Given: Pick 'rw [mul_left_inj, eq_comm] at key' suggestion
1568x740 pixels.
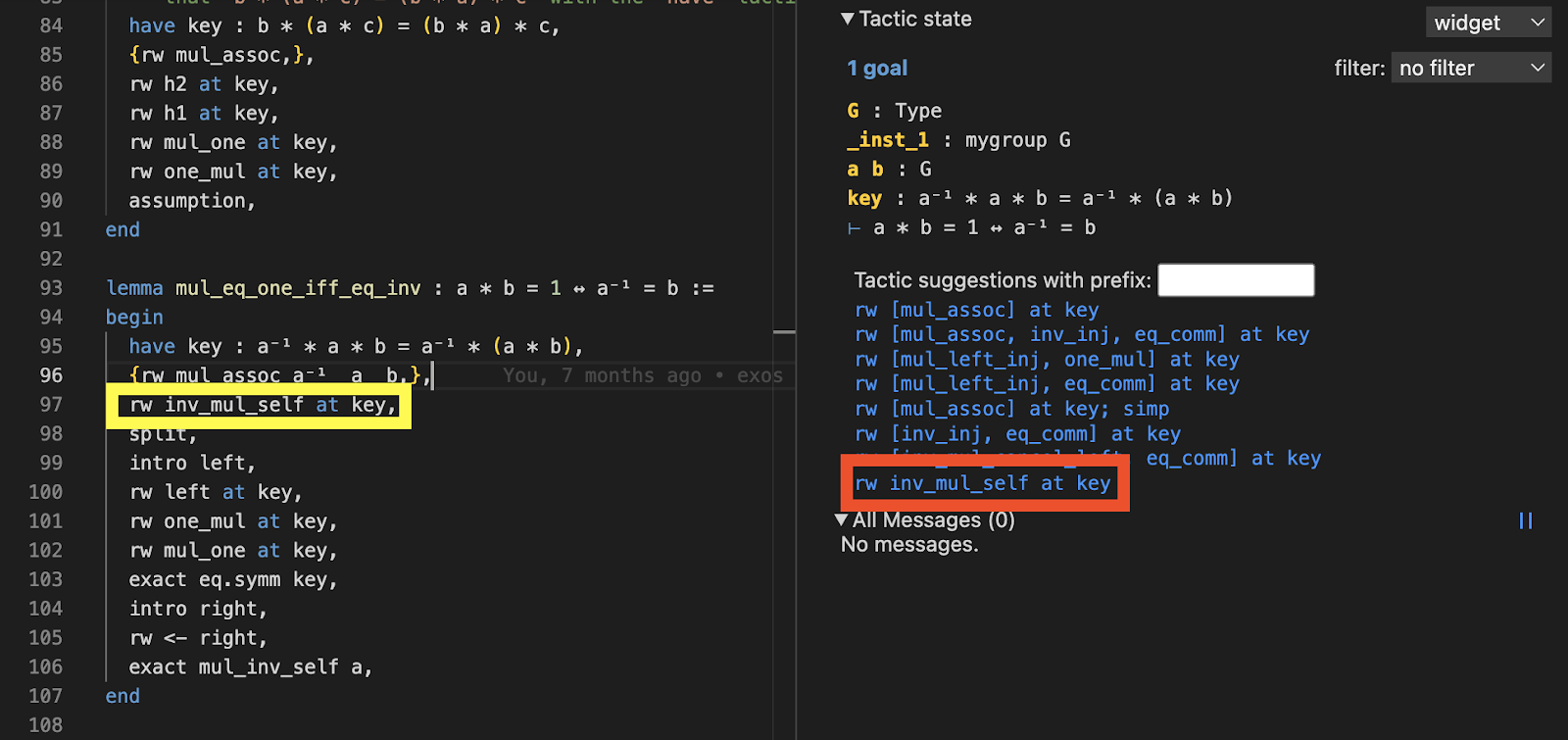Looking at the screenshot, I should click(x=1047, y=384).
